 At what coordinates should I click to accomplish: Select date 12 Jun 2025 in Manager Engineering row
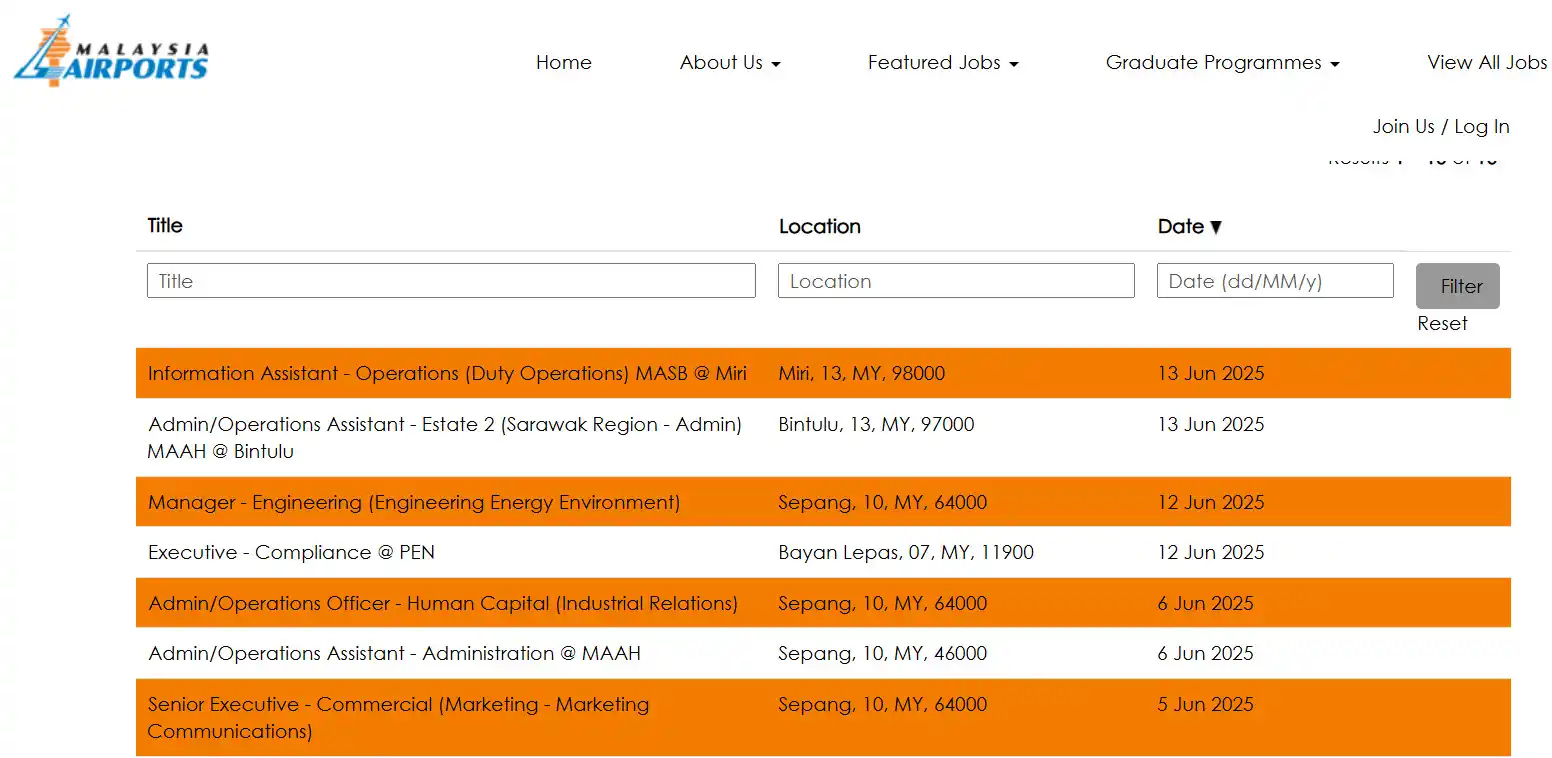tap(1211, 502)
